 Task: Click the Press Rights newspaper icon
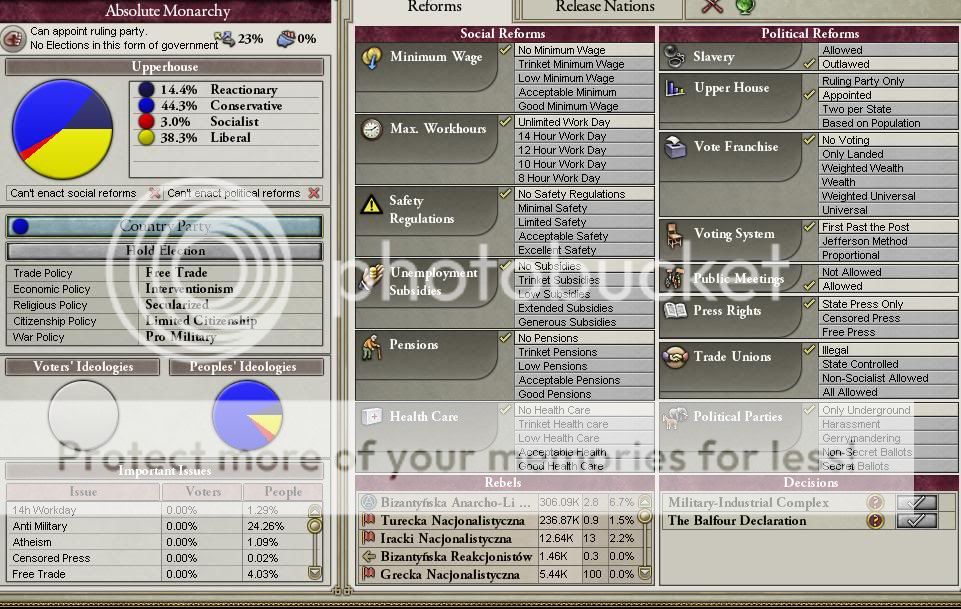(676, 311)
